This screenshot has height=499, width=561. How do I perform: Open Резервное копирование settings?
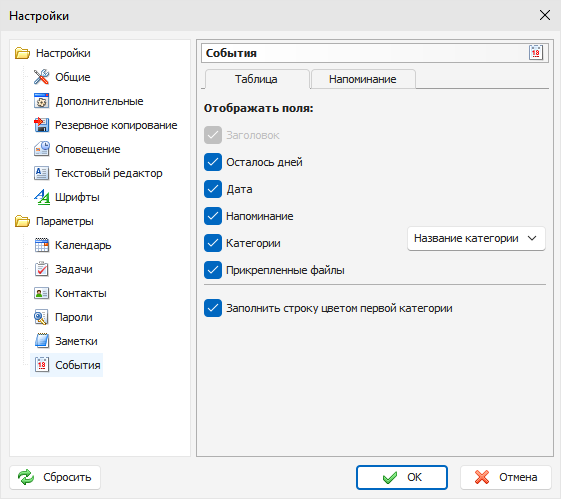coord(116,125)
